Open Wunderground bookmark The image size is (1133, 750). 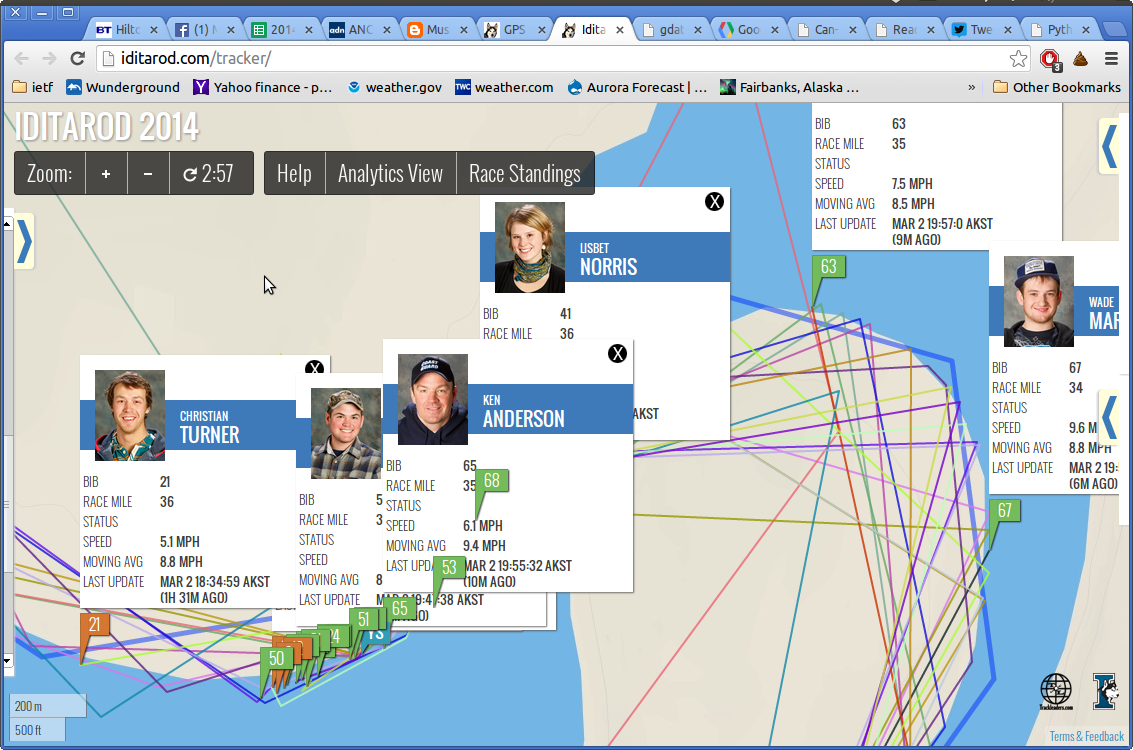[x=123, y=87]
